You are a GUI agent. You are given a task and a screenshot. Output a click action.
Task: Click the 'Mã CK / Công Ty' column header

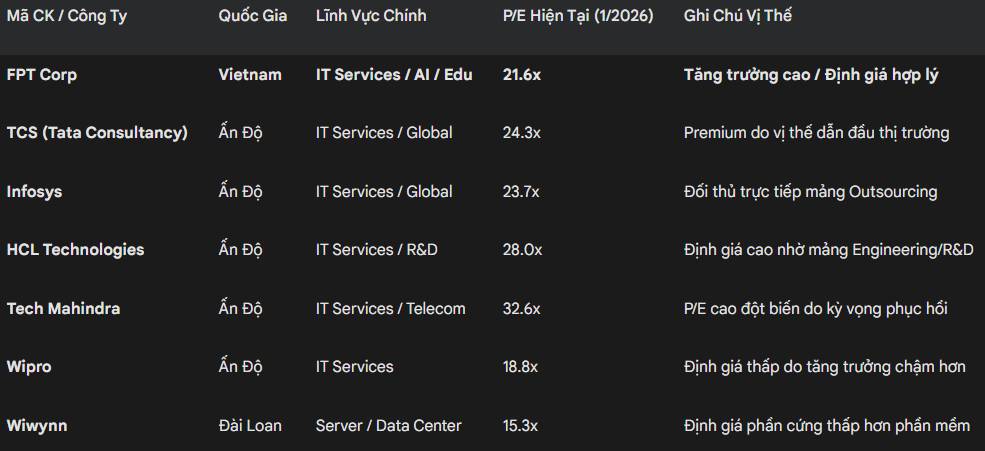pyautogui.click(x=67, y=16)
